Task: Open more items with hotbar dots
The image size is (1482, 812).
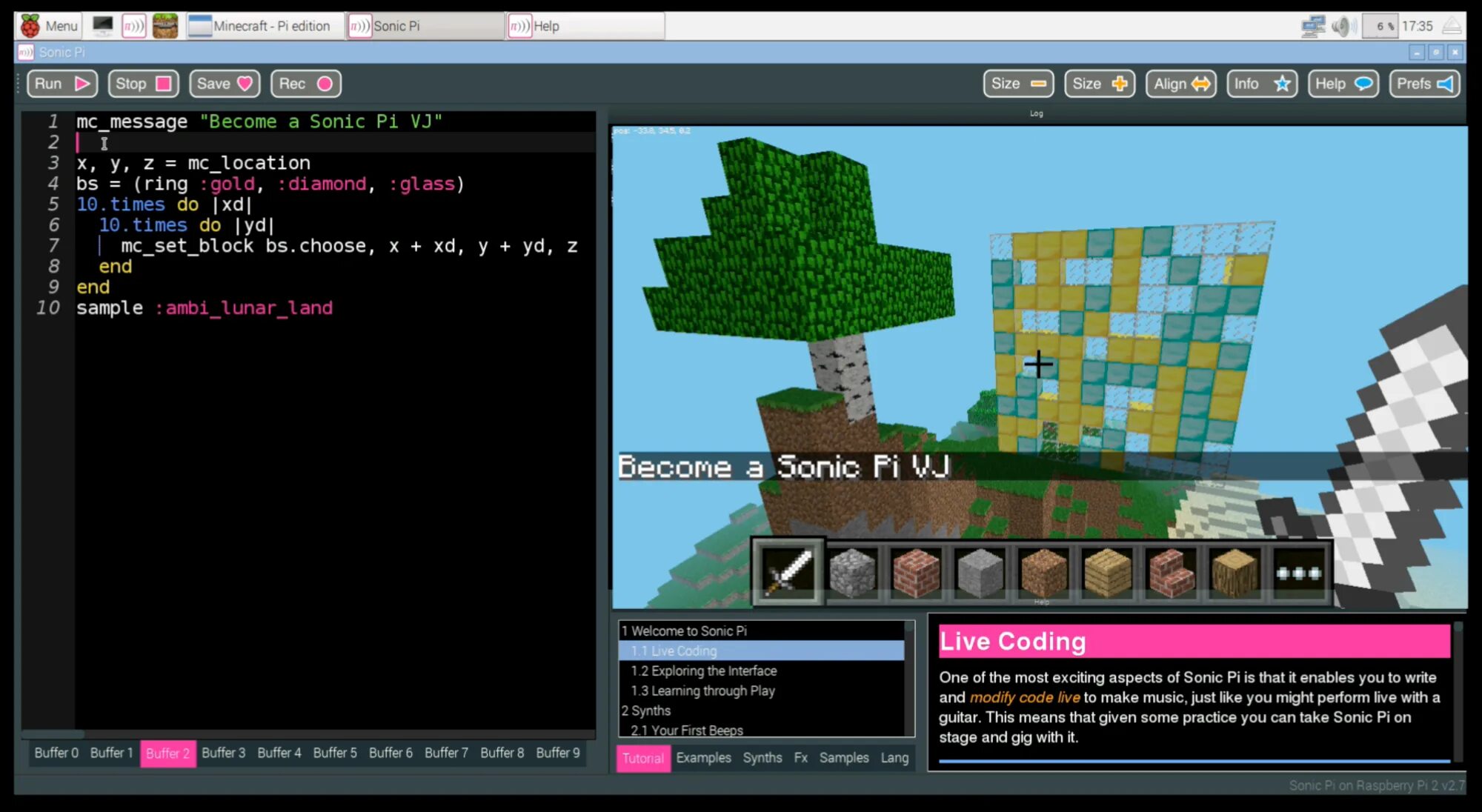Action: pos(1298,573)
